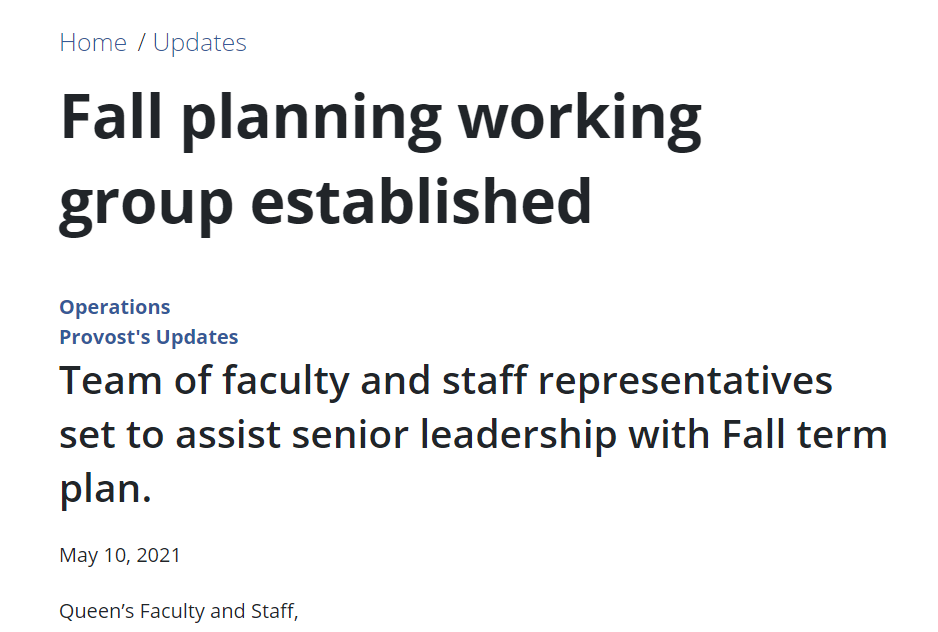Open the Operations category link

(x=115, y=307)
